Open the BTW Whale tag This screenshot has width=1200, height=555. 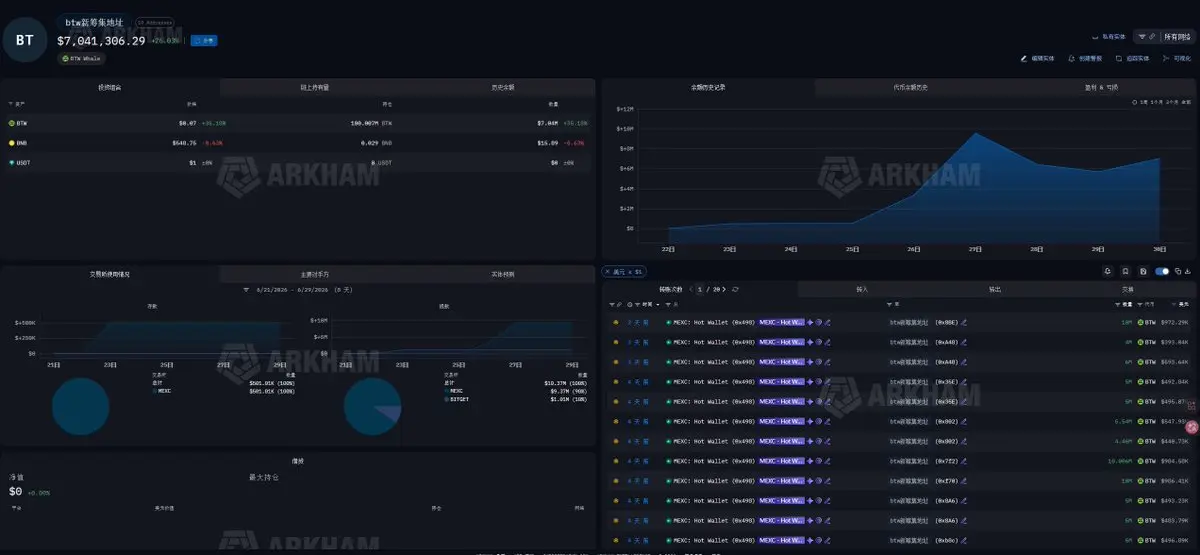[x=83, y=59]
